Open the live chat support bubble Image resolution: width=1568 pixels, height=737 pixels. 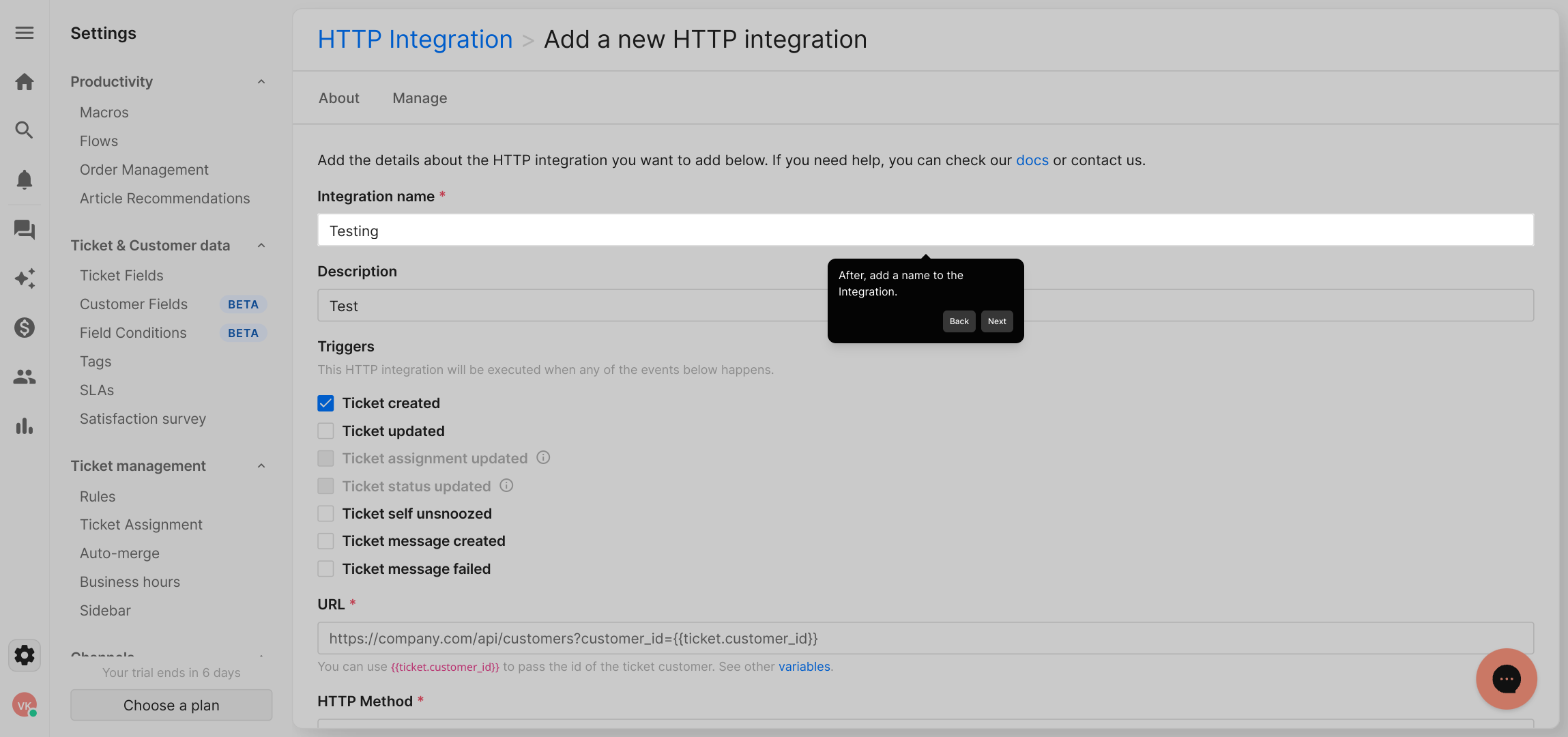1506,679
